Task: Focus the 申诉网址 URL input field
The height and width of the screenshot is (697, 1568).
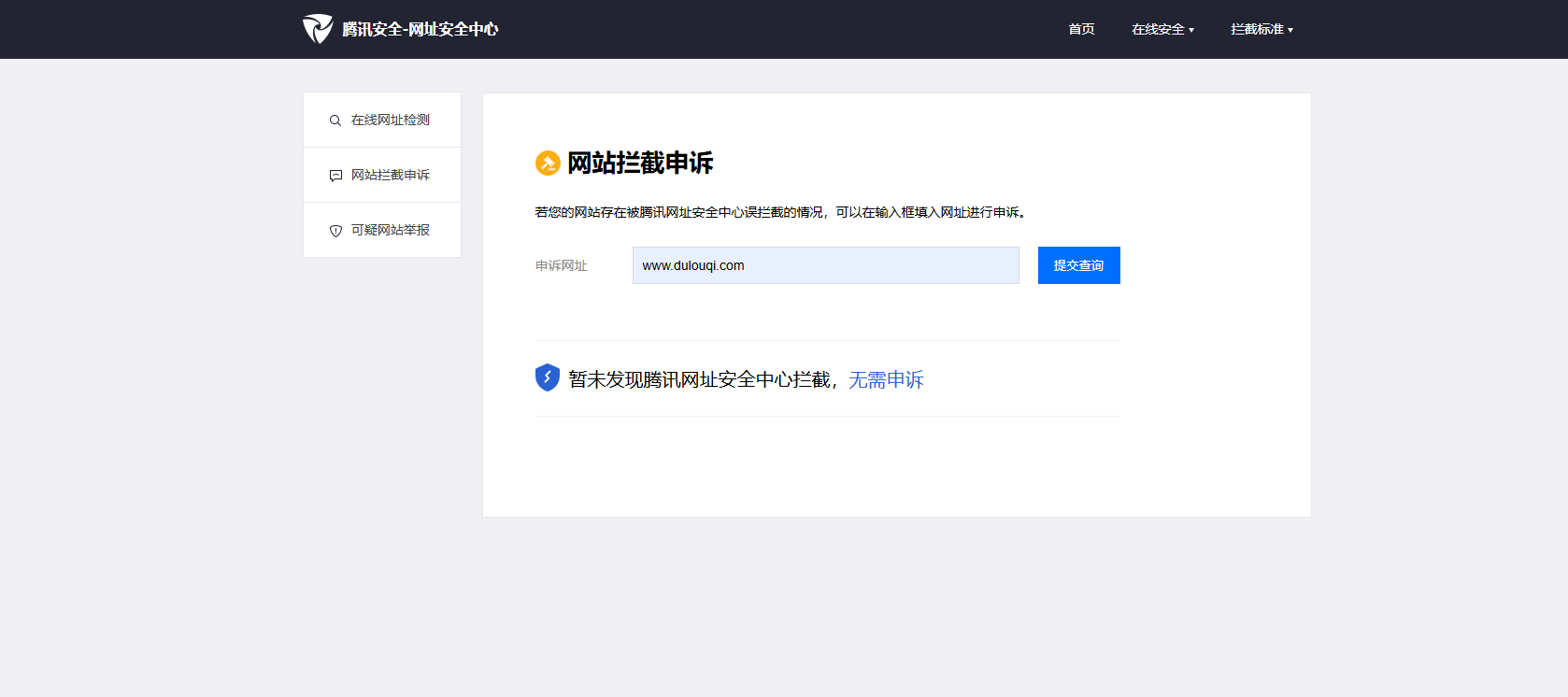Action: pos(826,265)
